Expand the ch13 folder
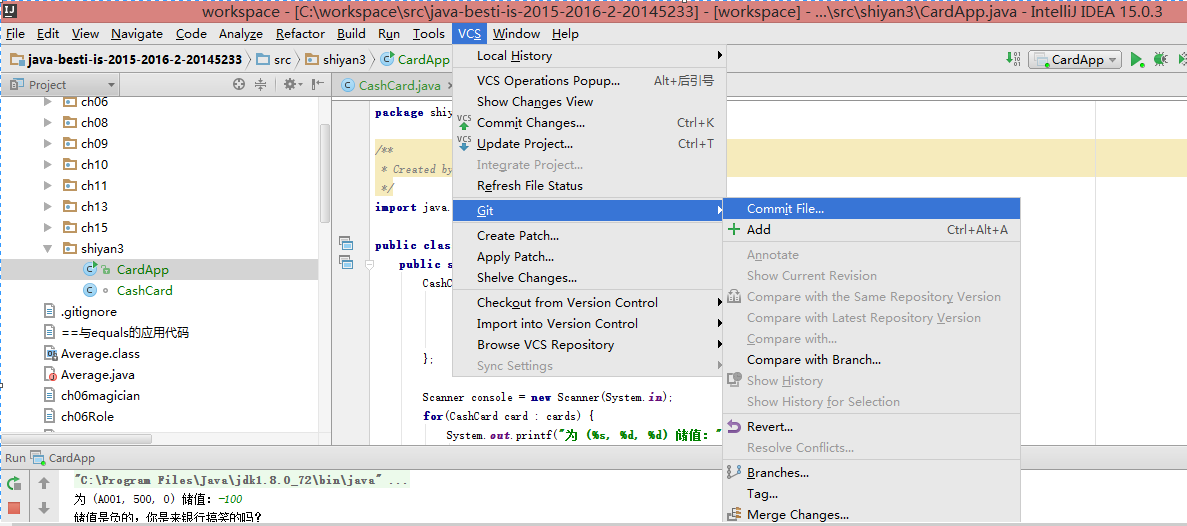Viewport: 1187px width, 526px height. click(48, 207)
